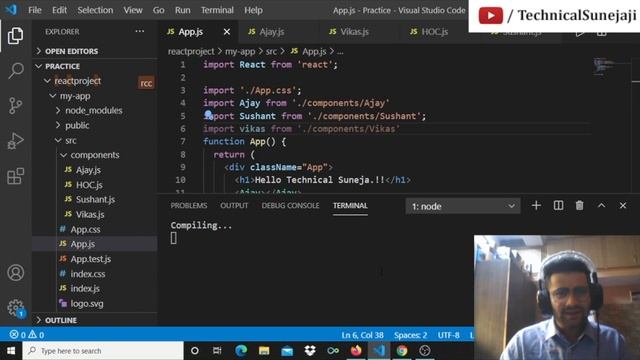Open OBS Studio from taskbar
This screenshot has width=640, height=360.
[x=425, y=351]
